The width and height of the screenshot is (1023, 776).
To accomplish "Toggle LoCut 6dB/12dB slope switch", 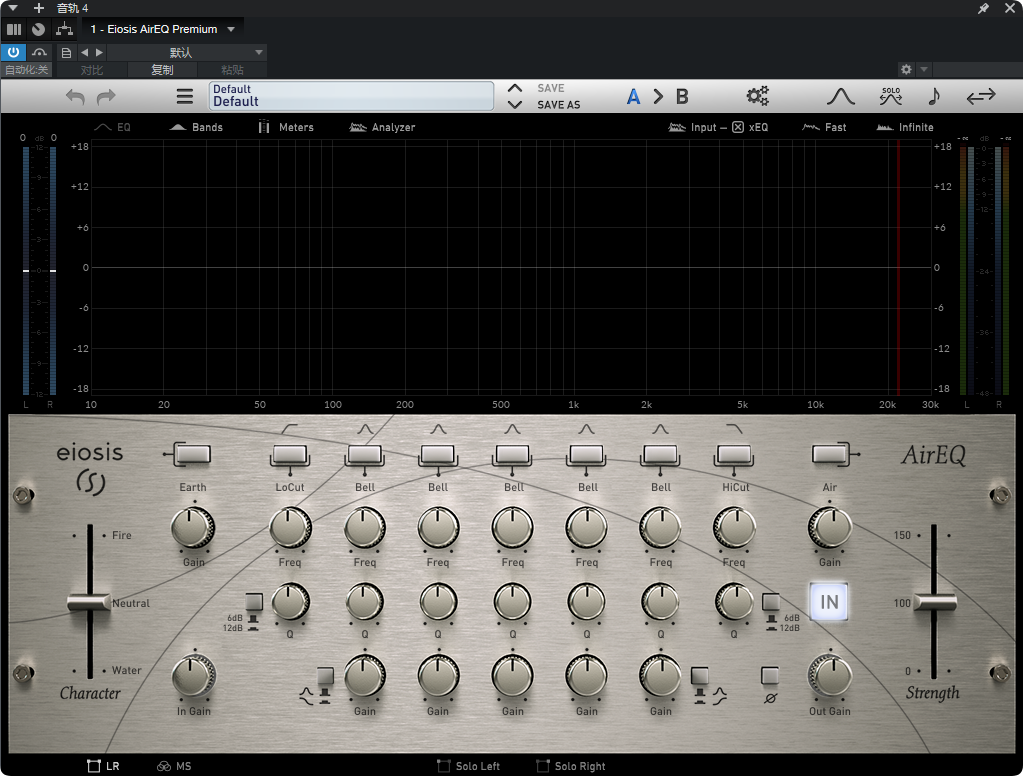I will tap(254, 602).
